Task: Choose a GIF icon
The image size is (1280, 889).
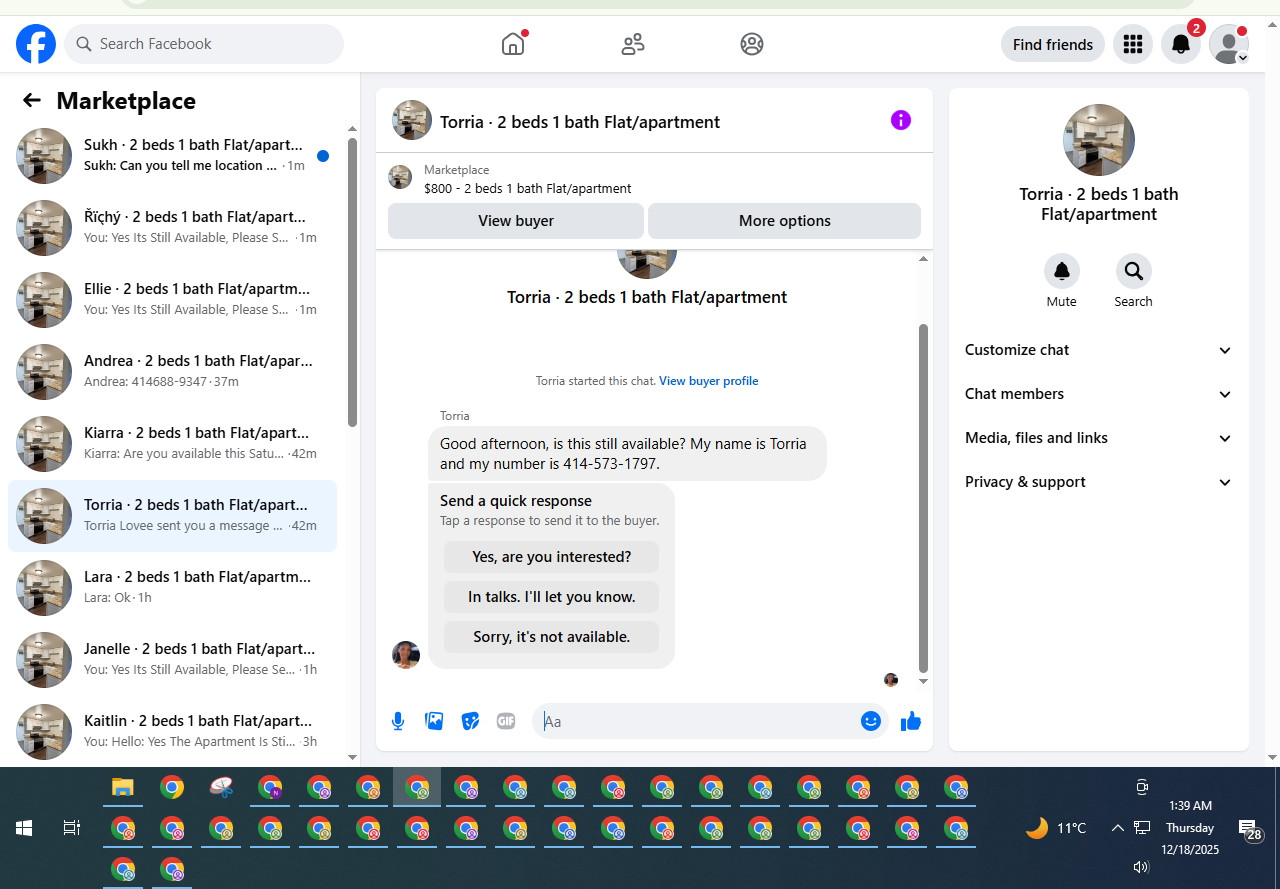Action: 506,721
